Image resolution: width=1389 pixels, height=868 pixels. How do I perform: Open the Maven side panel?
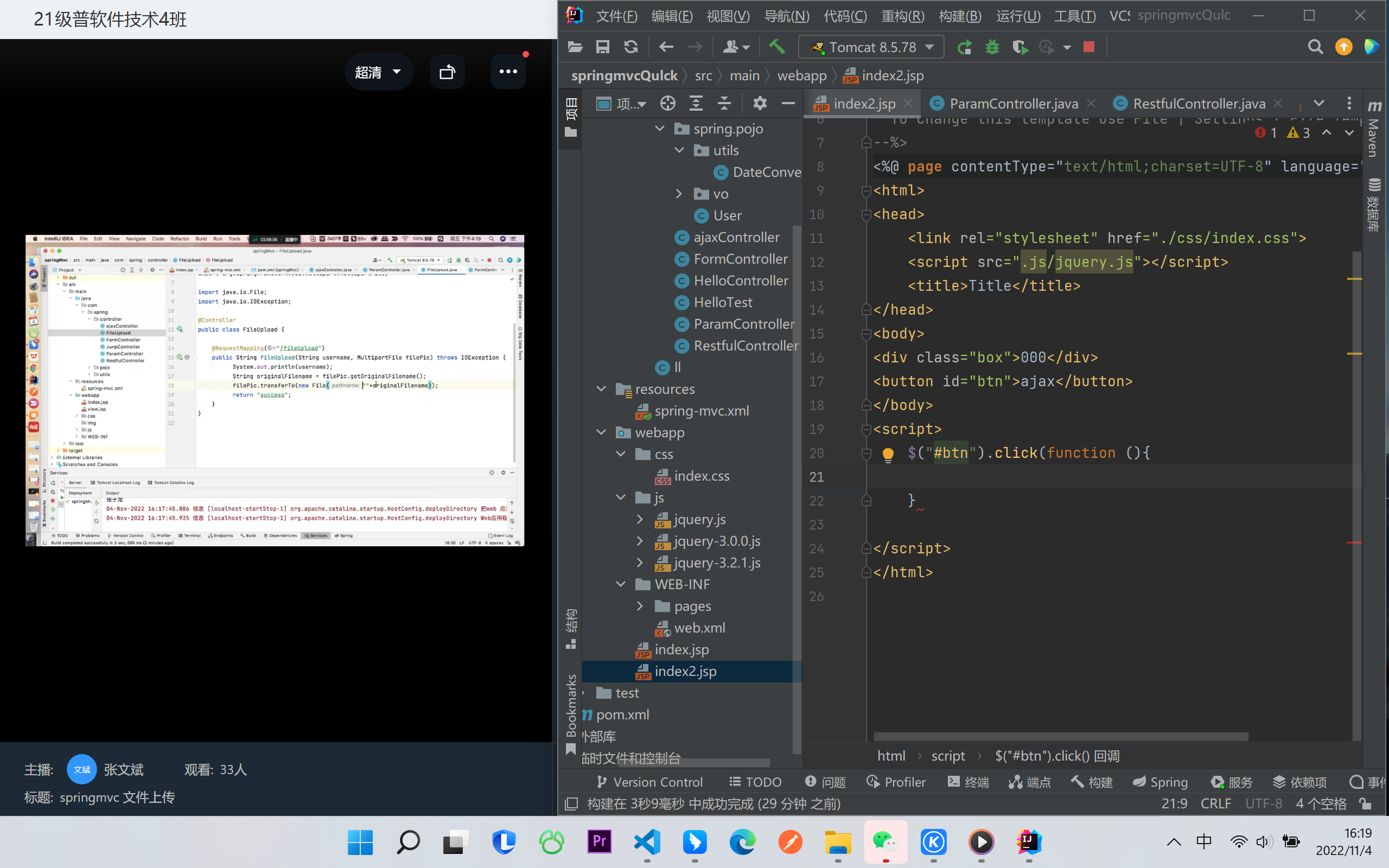[x=1374, y=129]
